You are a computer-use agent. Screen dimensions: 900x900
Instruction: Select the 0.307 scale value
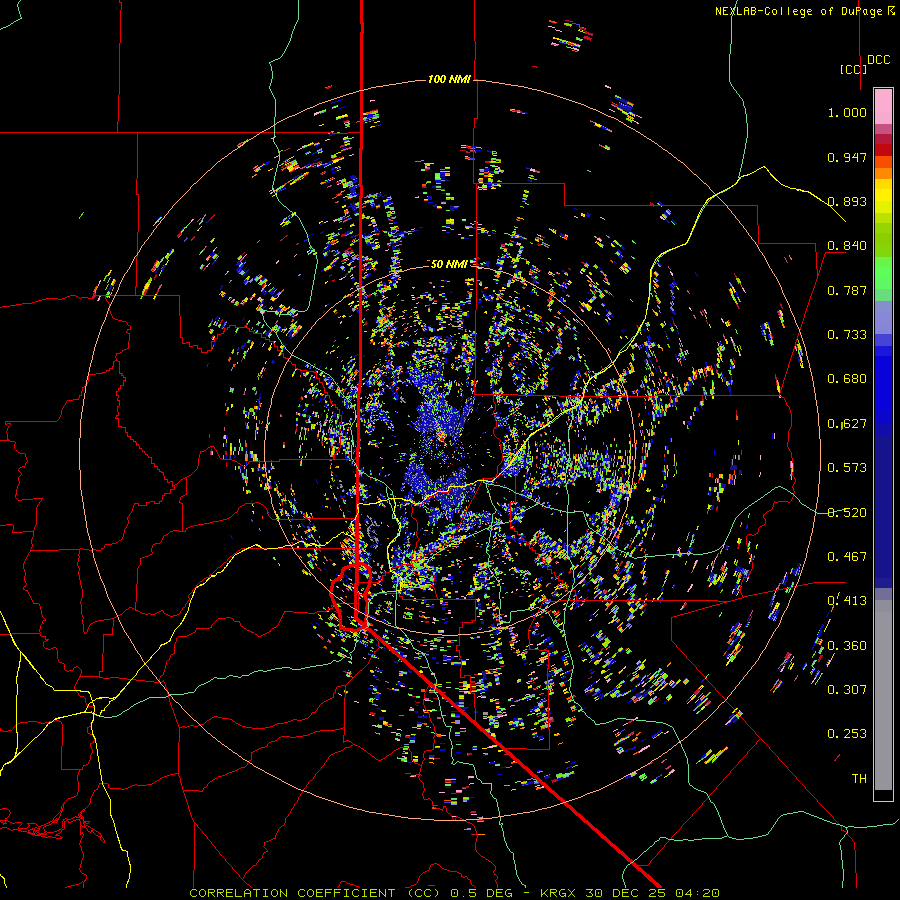(847, 689)
